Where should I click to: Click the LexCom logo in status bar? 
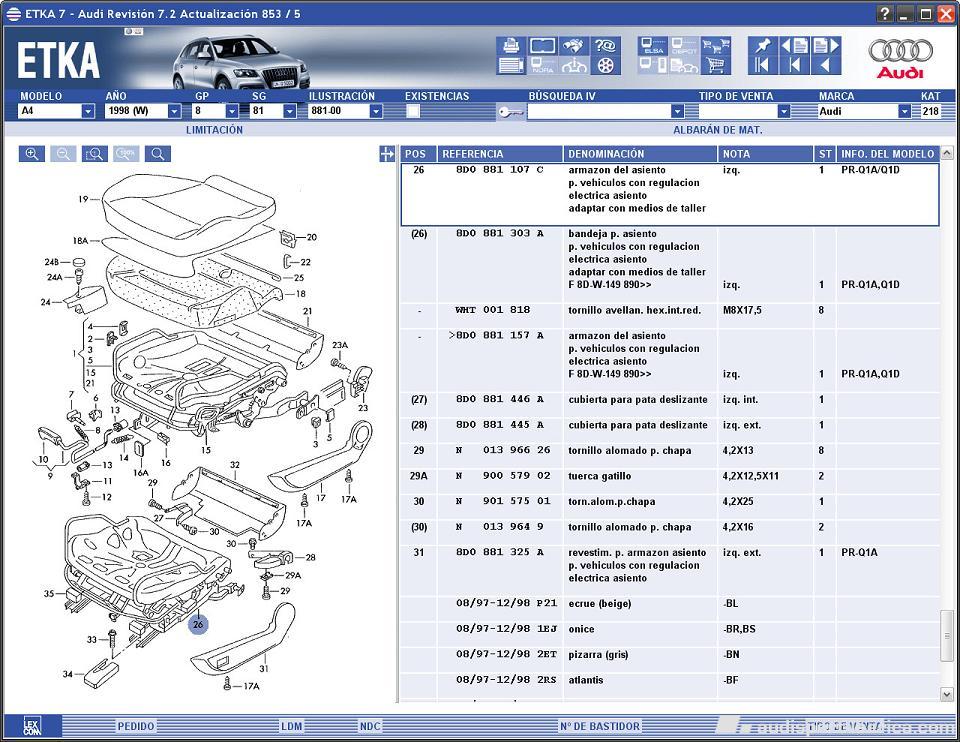32,726
